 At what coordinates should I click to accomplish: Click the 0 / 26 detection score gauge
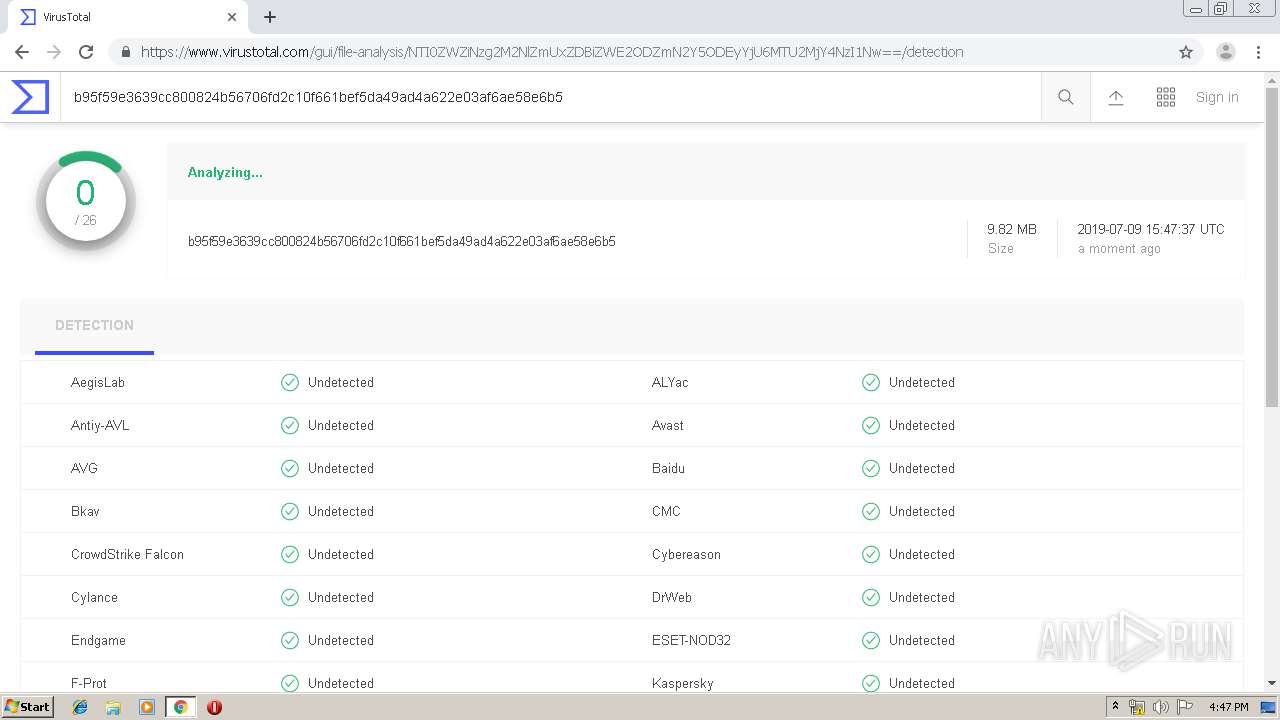86,201
